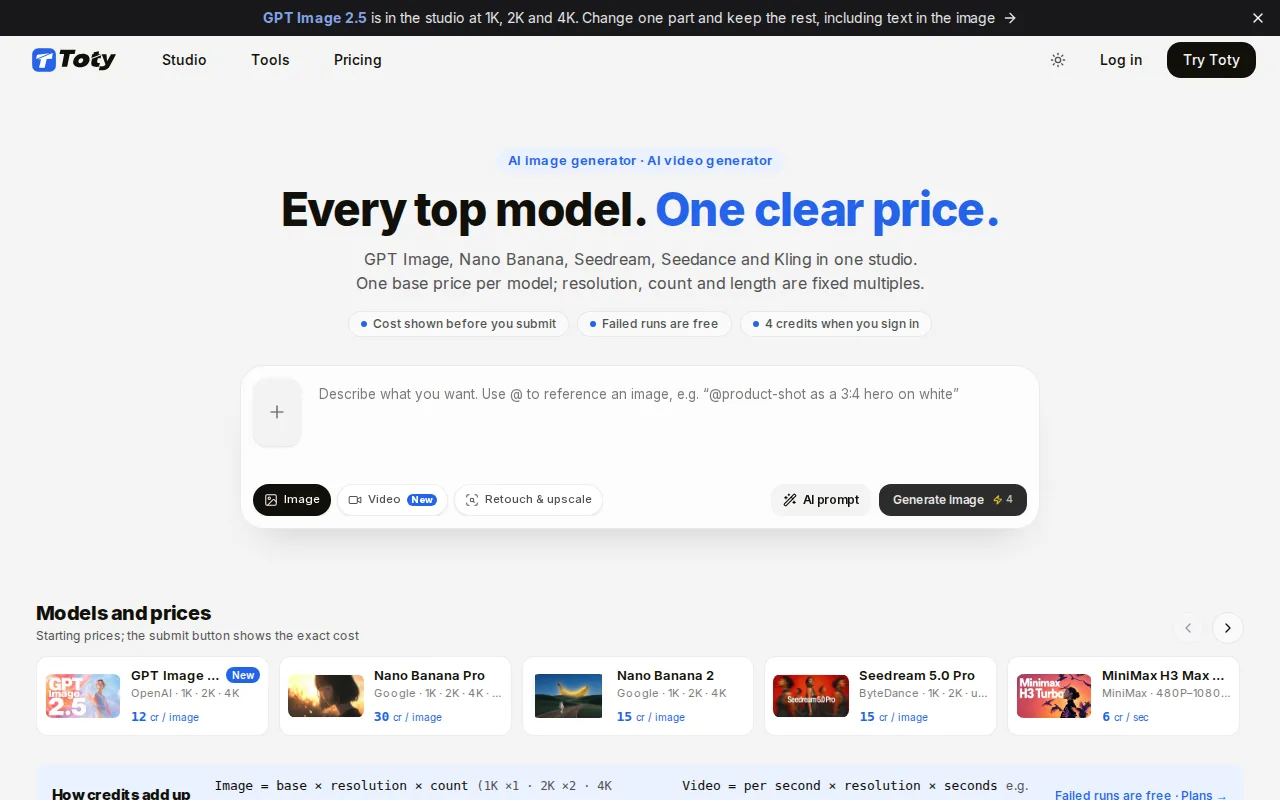Screen dimensions: 1280x800
Task: Open the Seedream 5.0 Pro thumbnail
Action: pyautogui.click(x=811, y=696)
